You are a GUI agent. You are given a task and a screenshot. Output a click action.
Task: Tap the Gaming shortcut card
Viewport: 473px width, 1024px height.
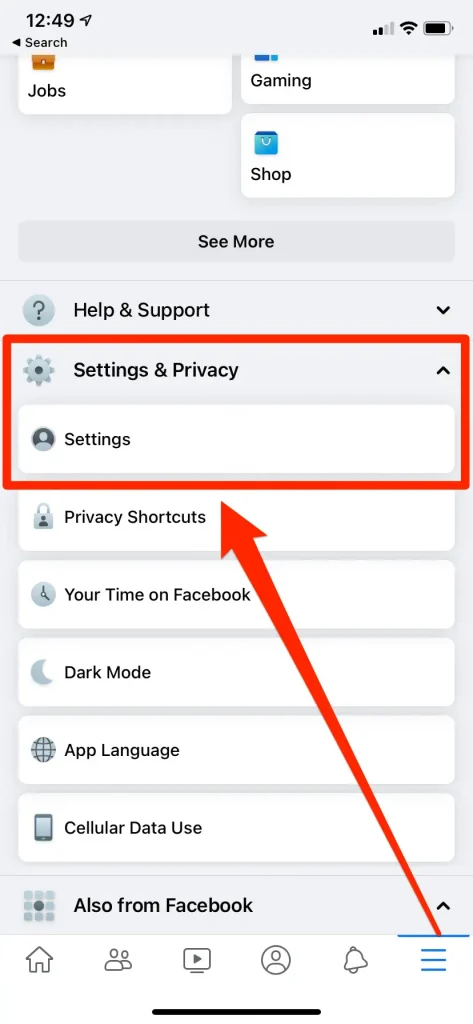coord(348,76)
